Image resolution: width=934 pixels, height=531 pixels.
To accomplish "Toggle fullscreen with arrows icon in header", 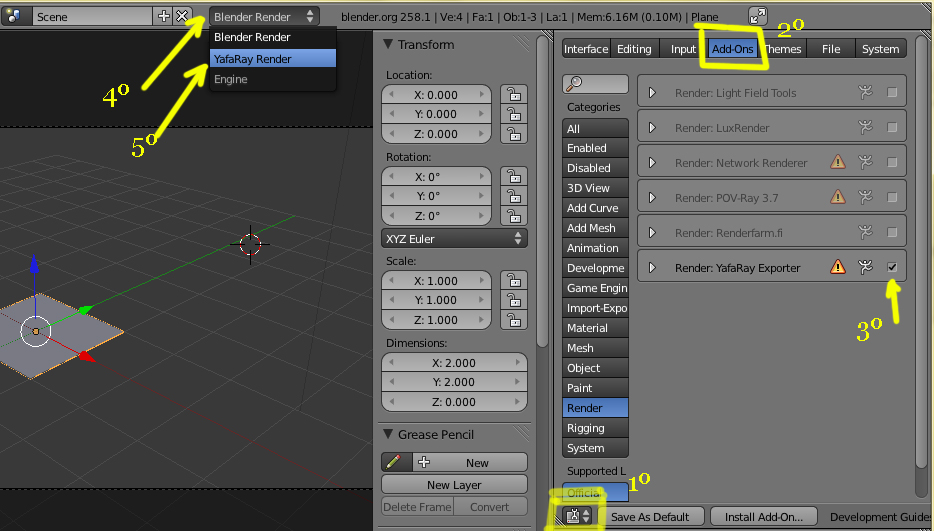I will click(758, 16).
